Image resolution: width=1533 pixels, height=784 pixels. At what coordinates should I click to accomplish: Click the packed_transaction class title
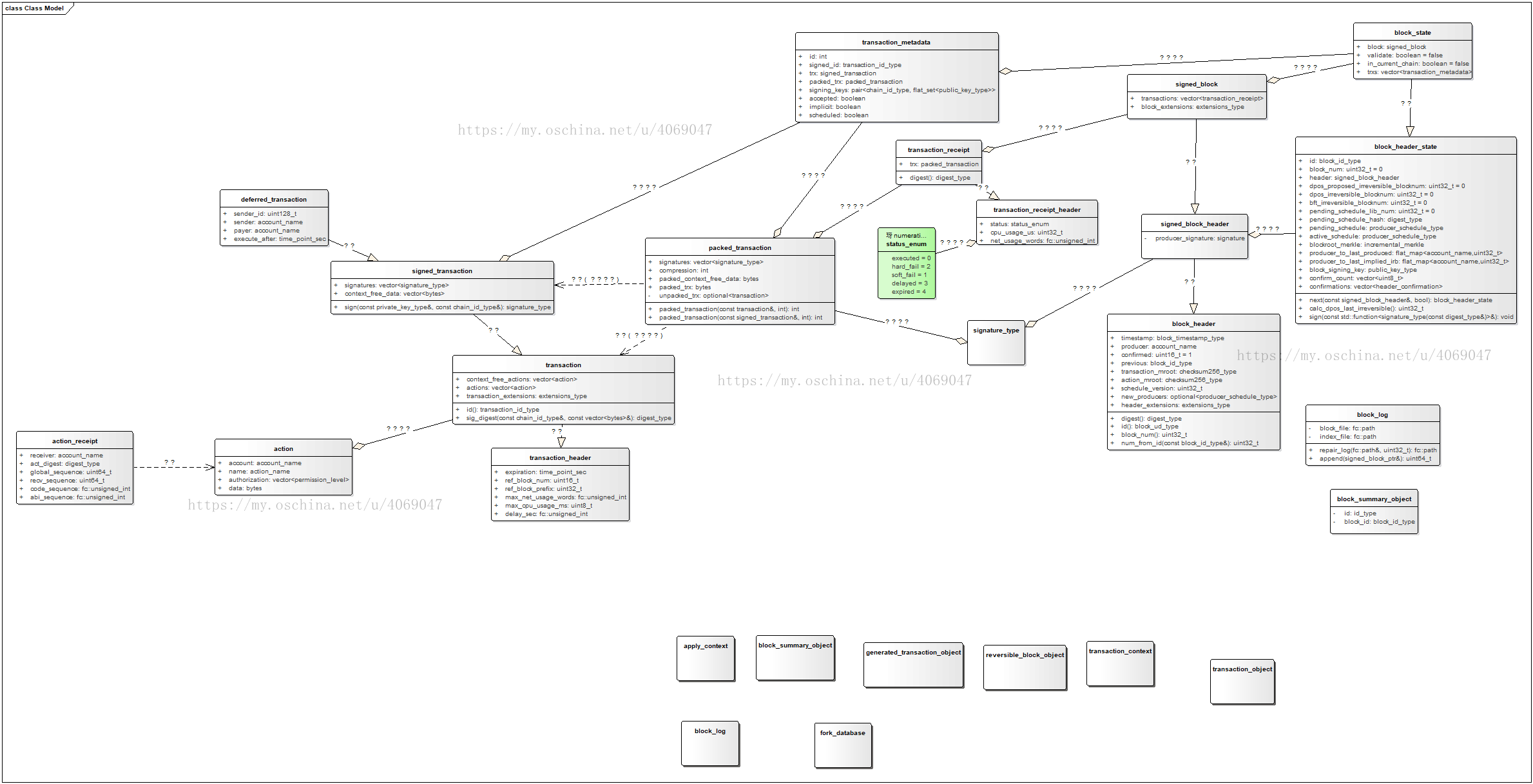(x=739, y=248)
